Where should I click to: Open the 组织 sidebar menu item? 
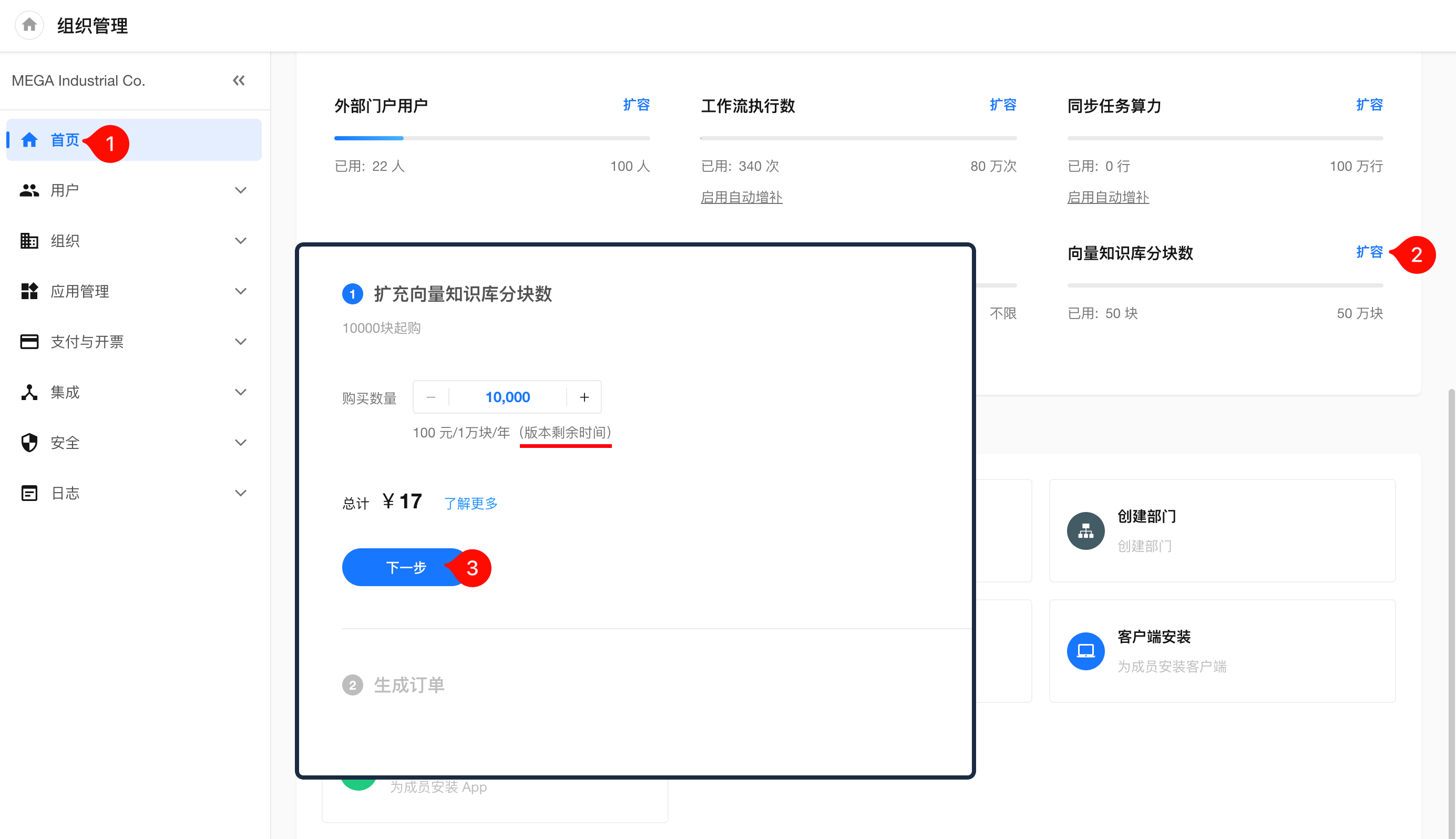[x=65, y=241]
